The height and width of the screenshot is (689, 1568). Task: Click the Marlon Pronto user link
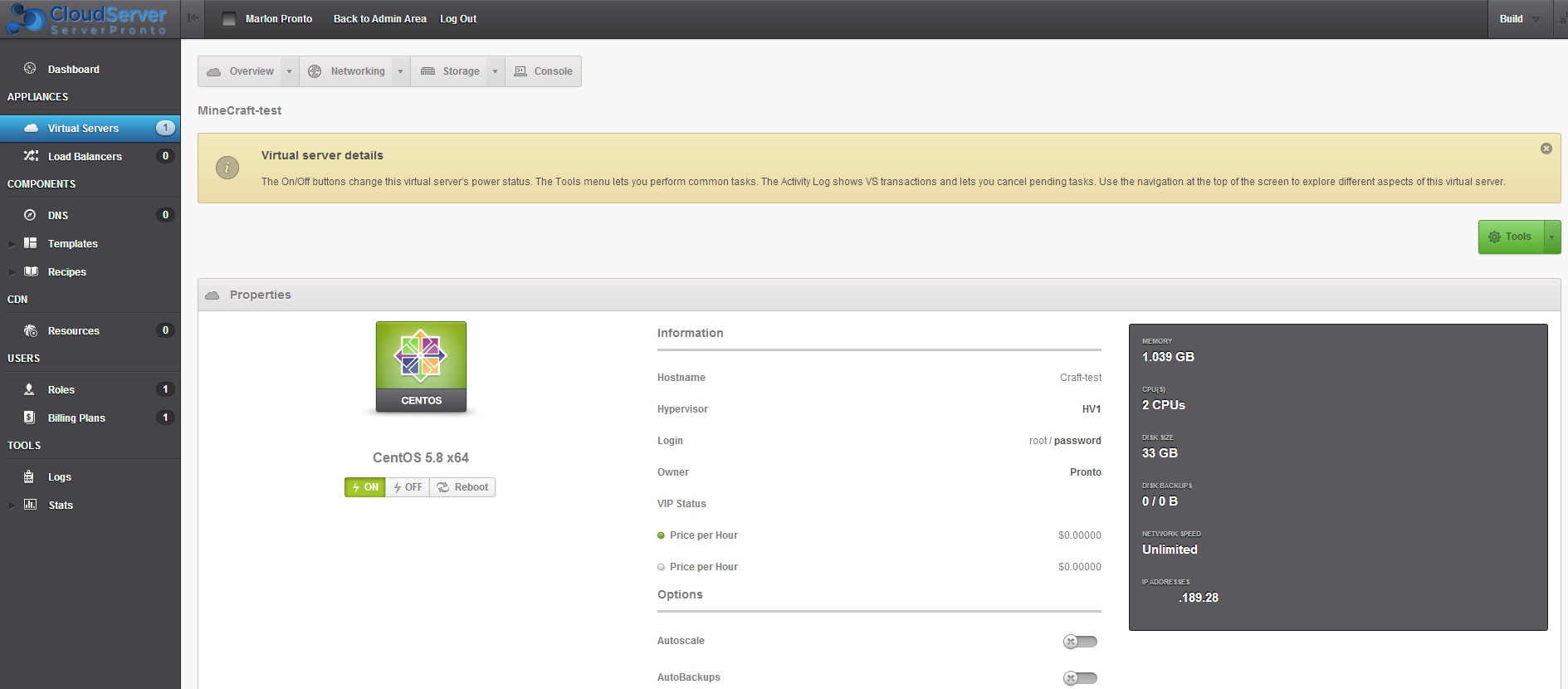(279, 19)
